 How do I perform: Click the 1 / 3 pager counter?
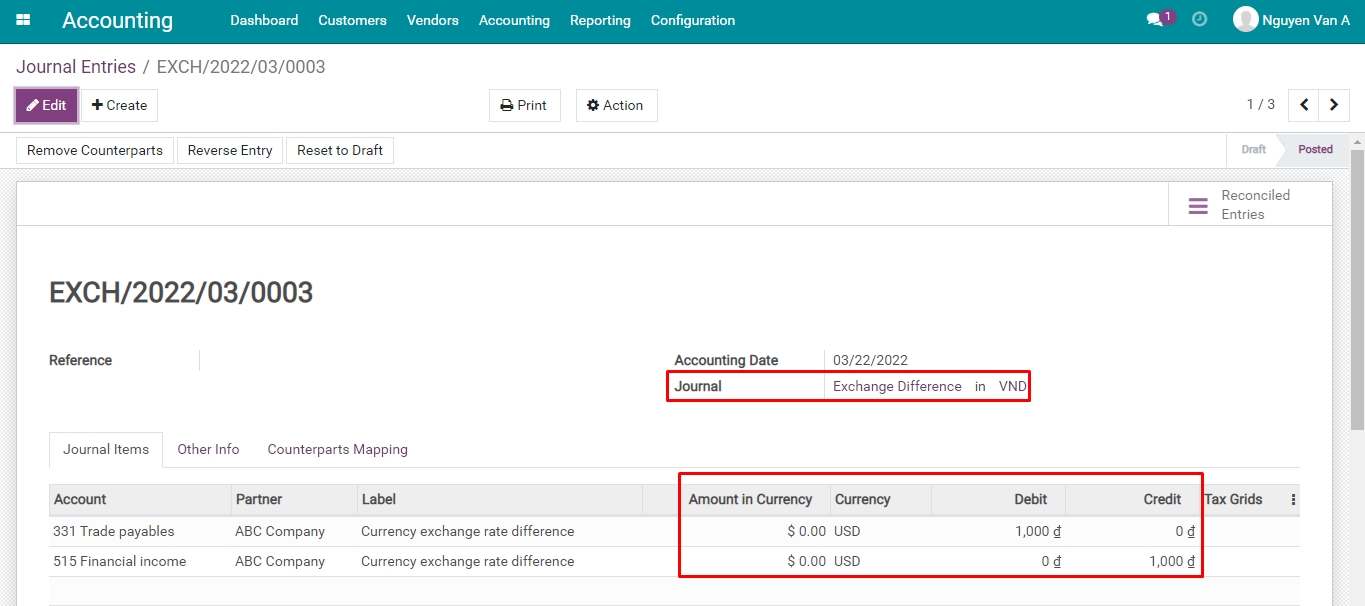click(1260, 104)
